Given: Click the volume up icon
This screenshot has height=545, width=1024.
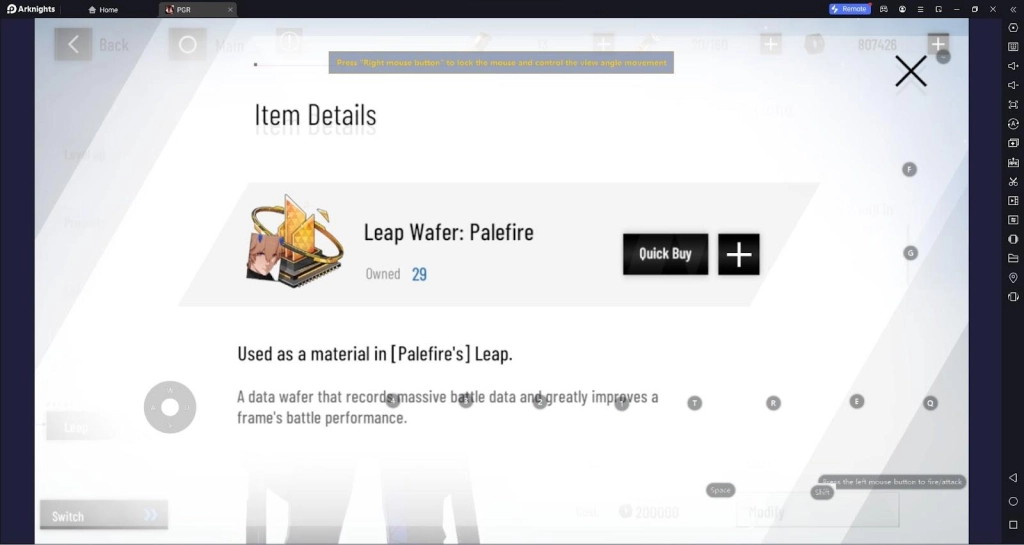Looking at the screenshot, I should point(1013,66).
